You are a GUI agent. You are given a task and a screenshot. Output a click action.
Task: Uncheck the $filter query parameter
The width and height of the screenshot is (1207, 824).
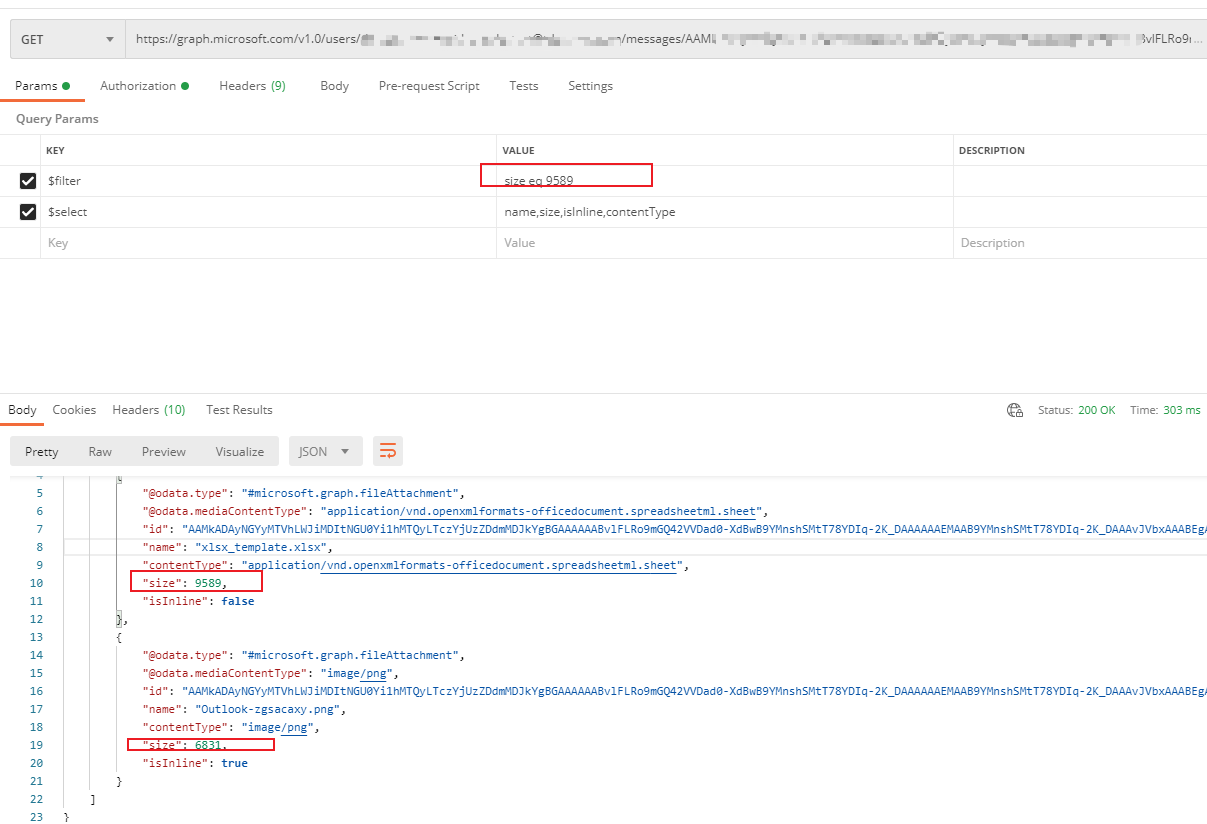coord(27,181)
